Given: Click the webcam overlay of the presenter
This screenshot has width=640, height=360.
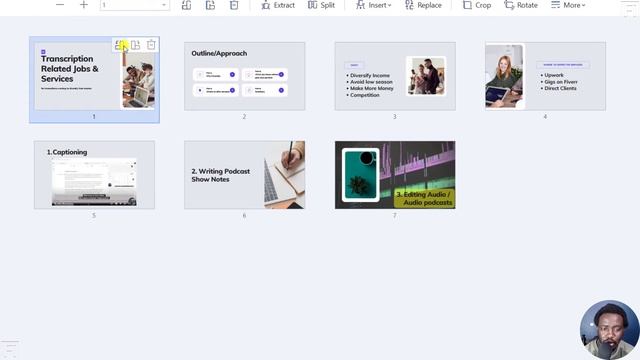Looking at the screenshot, I should [x=610, y=330].
